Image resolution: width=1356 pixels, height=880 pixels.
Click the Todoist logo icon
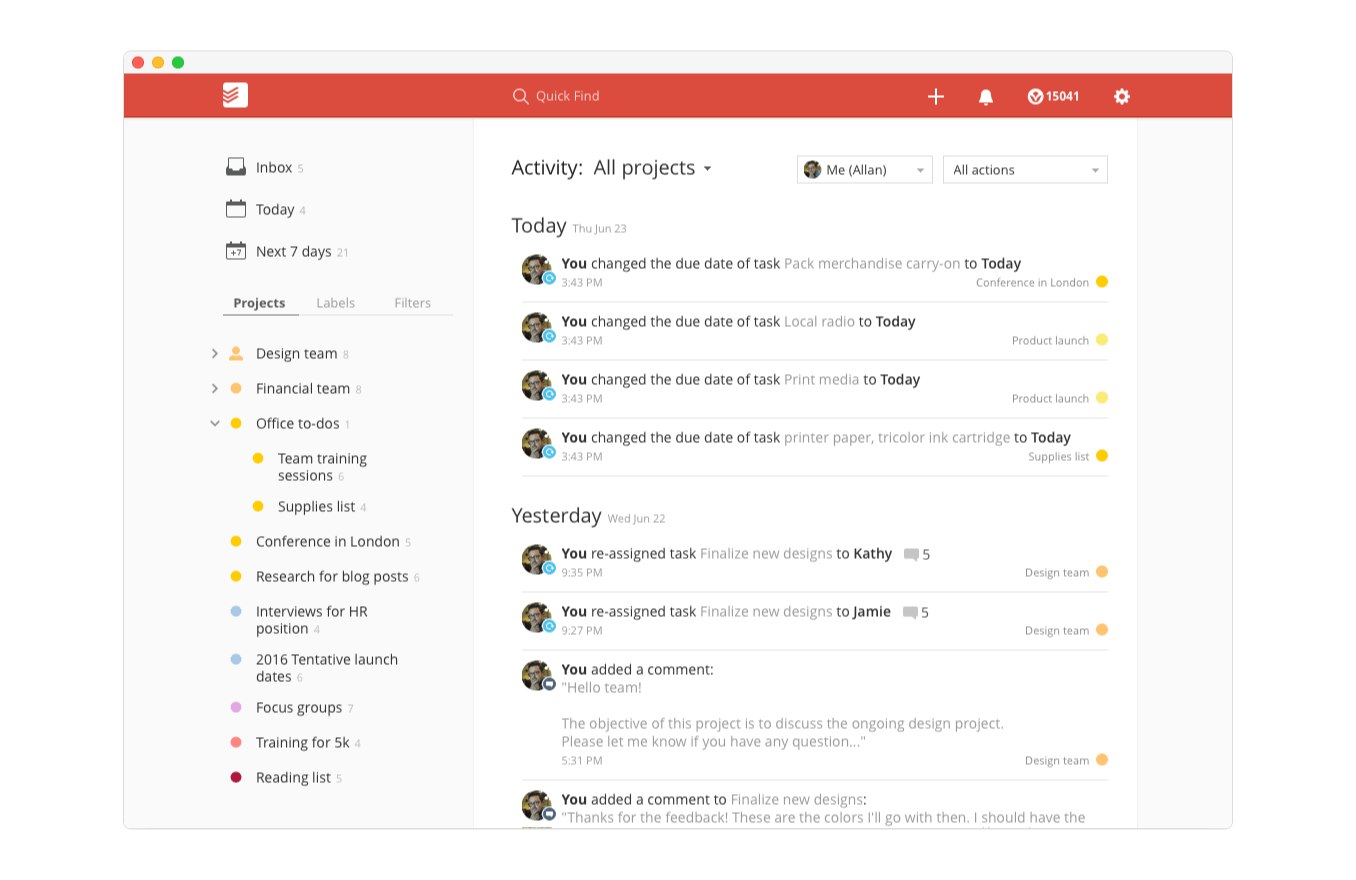[x=235, y=96]
